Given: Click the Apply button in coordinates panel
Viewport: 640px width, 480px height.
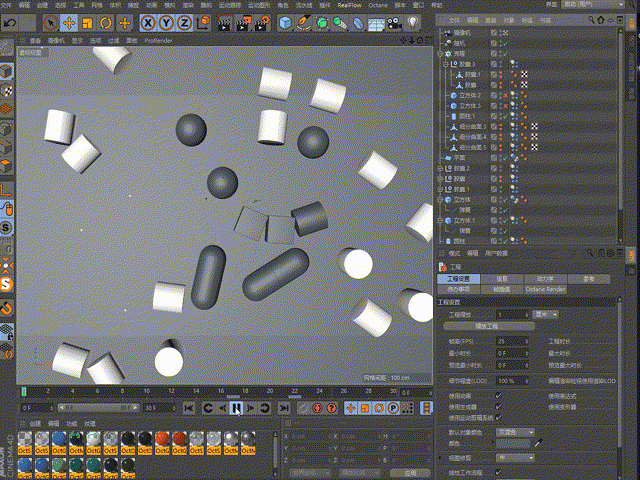Looking at the screenshot, I should click(x=410, y=473).
